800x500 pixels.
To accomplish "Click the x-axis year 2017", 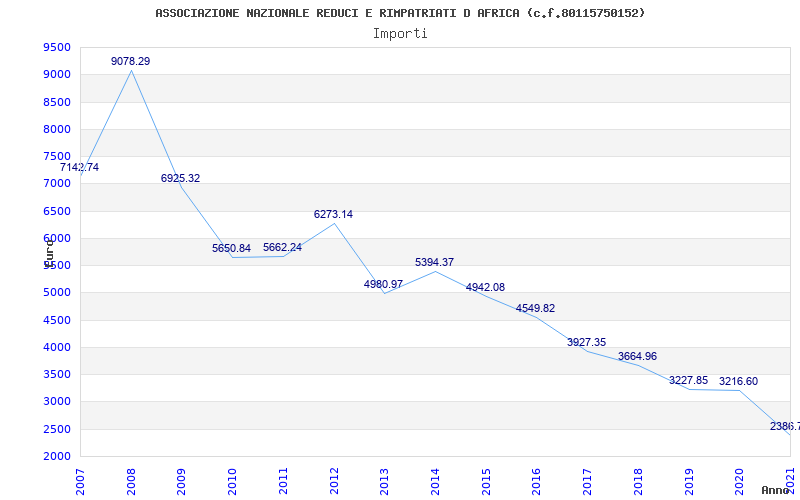I will 587,481.
